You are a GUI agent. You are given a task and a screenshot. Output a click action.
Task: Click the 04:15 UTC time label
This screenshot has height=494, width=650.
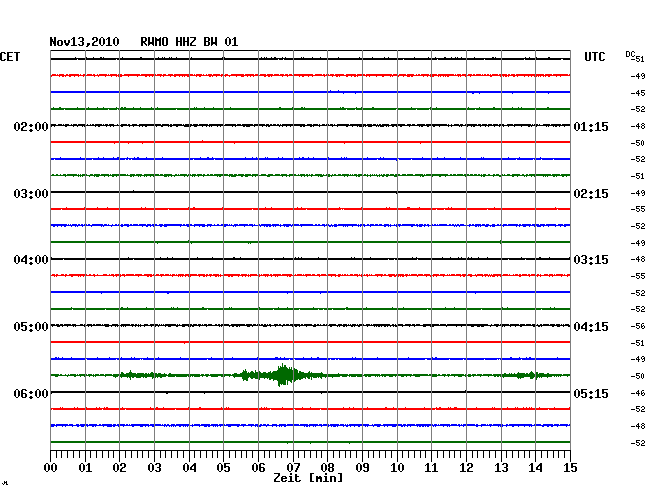click(x=591, y=327)
